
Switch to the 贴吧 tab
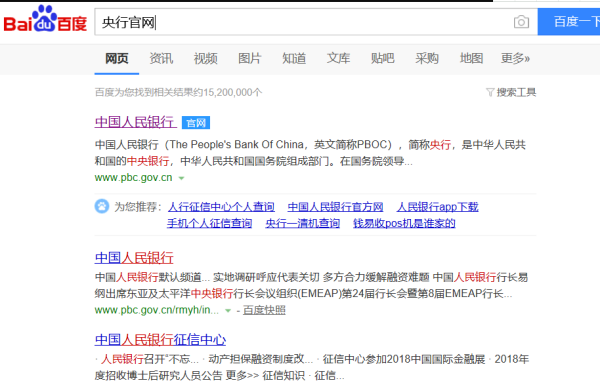tap(383, 59)
